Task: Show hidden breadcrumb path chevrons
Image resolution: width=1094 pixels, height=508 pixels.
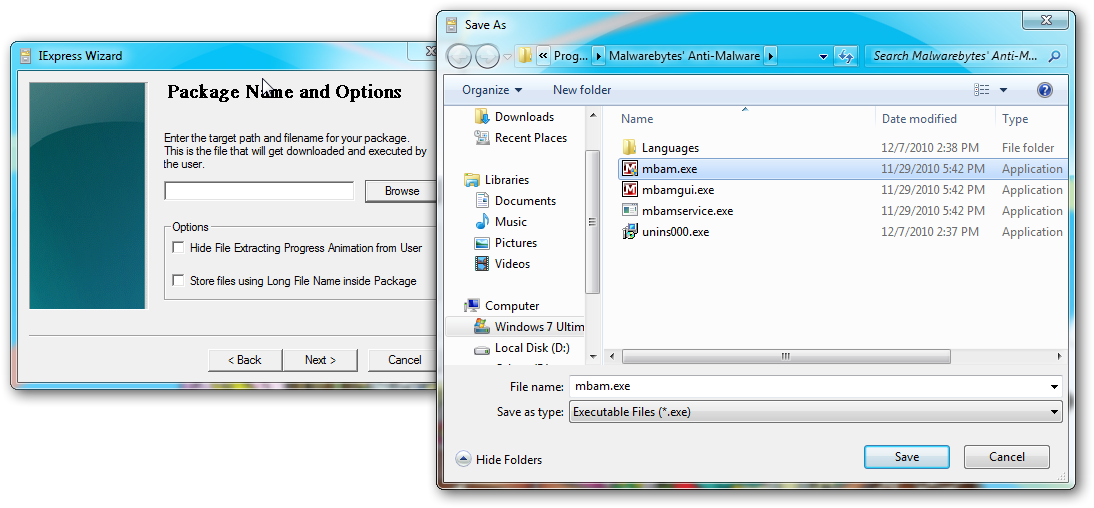Action: pyautogui.click(x=544, y=56)
